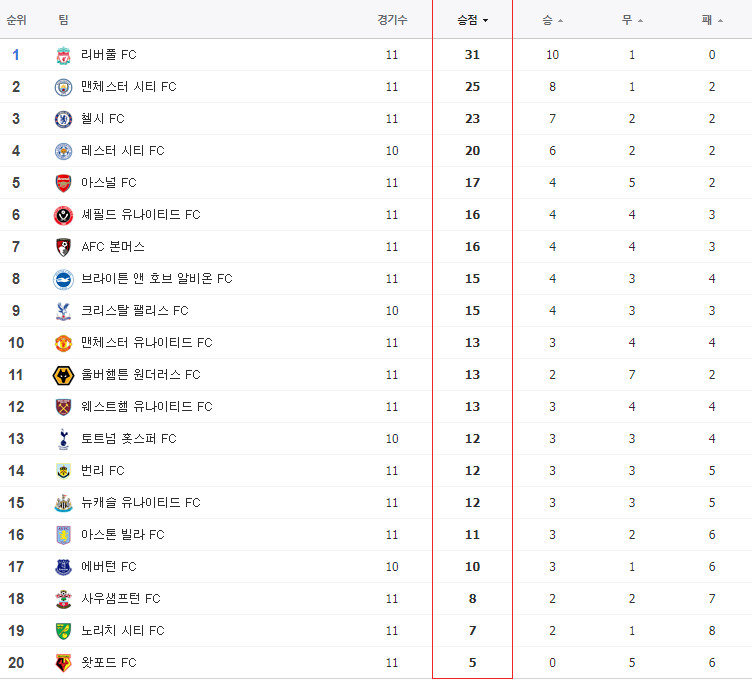
Task: Click the Tottenham Hotspur cockerel crest icon
Action: click(x=63, y=439)
